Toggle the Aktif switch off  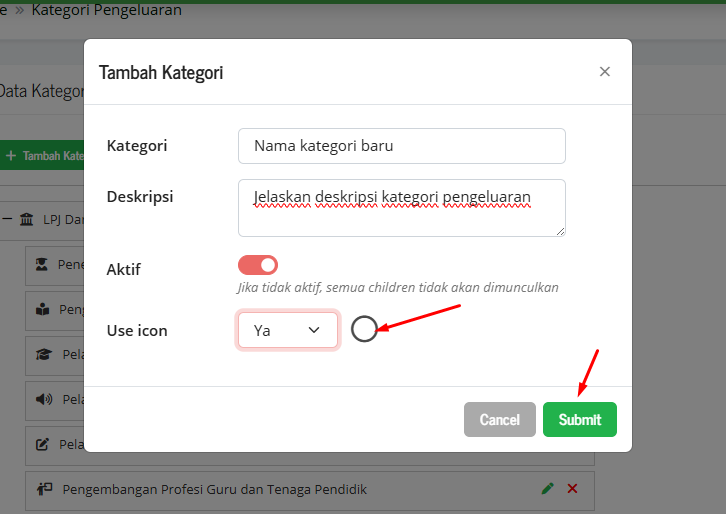tap(258, 265)
